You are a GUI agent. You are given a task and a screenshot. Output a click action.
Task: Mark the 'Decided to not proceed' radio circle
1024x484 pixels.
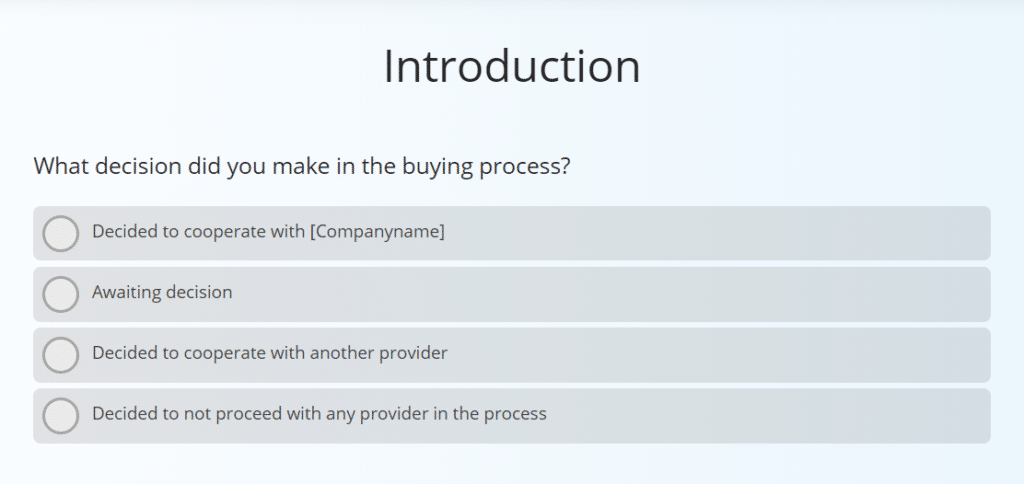click(x=61, y=415)
